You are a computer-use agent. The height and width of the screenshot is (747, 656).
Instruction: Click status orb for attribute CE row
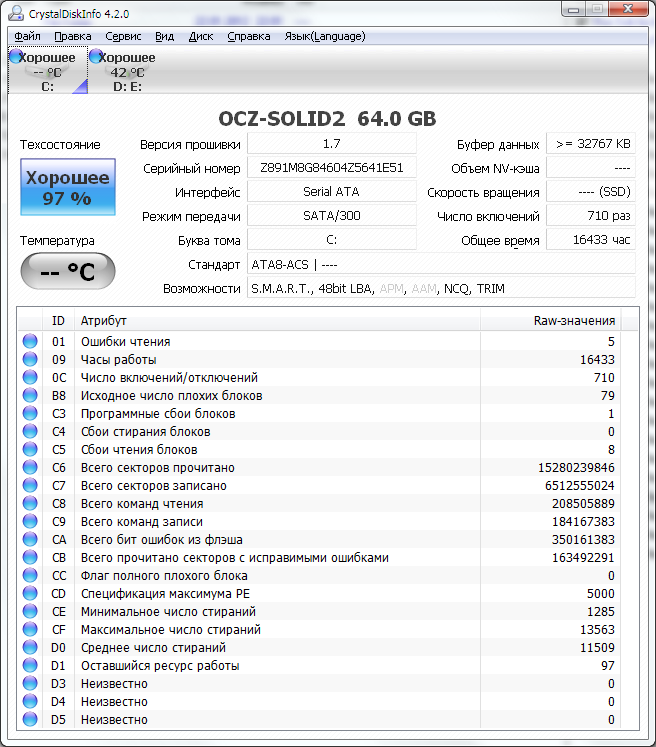coord(30,611)
